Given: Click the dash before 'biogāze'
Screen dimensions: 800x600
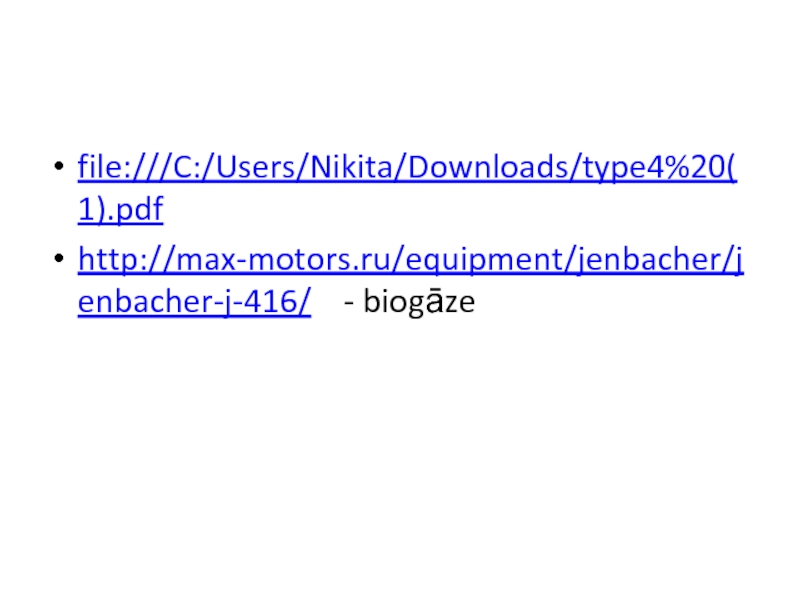Looking at the screenshot, I should (349, 304).
